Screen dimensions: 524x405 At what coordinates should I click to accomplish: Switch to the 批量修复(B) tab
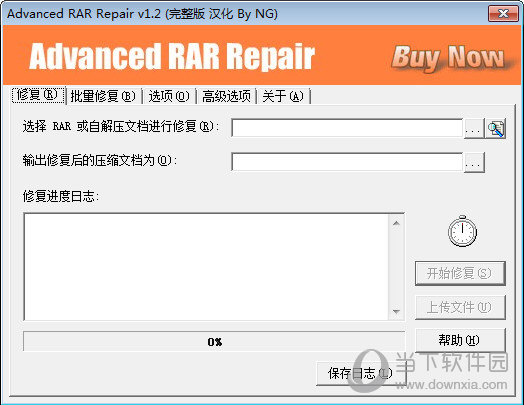(x=103, y=96)
